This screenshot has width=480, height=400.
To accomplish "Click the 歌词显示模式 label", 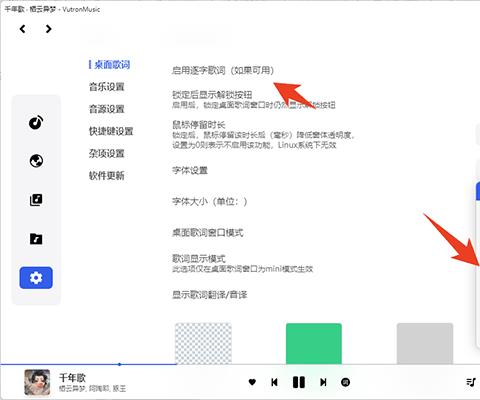I will pyautogui.click(x=199, y=258).
